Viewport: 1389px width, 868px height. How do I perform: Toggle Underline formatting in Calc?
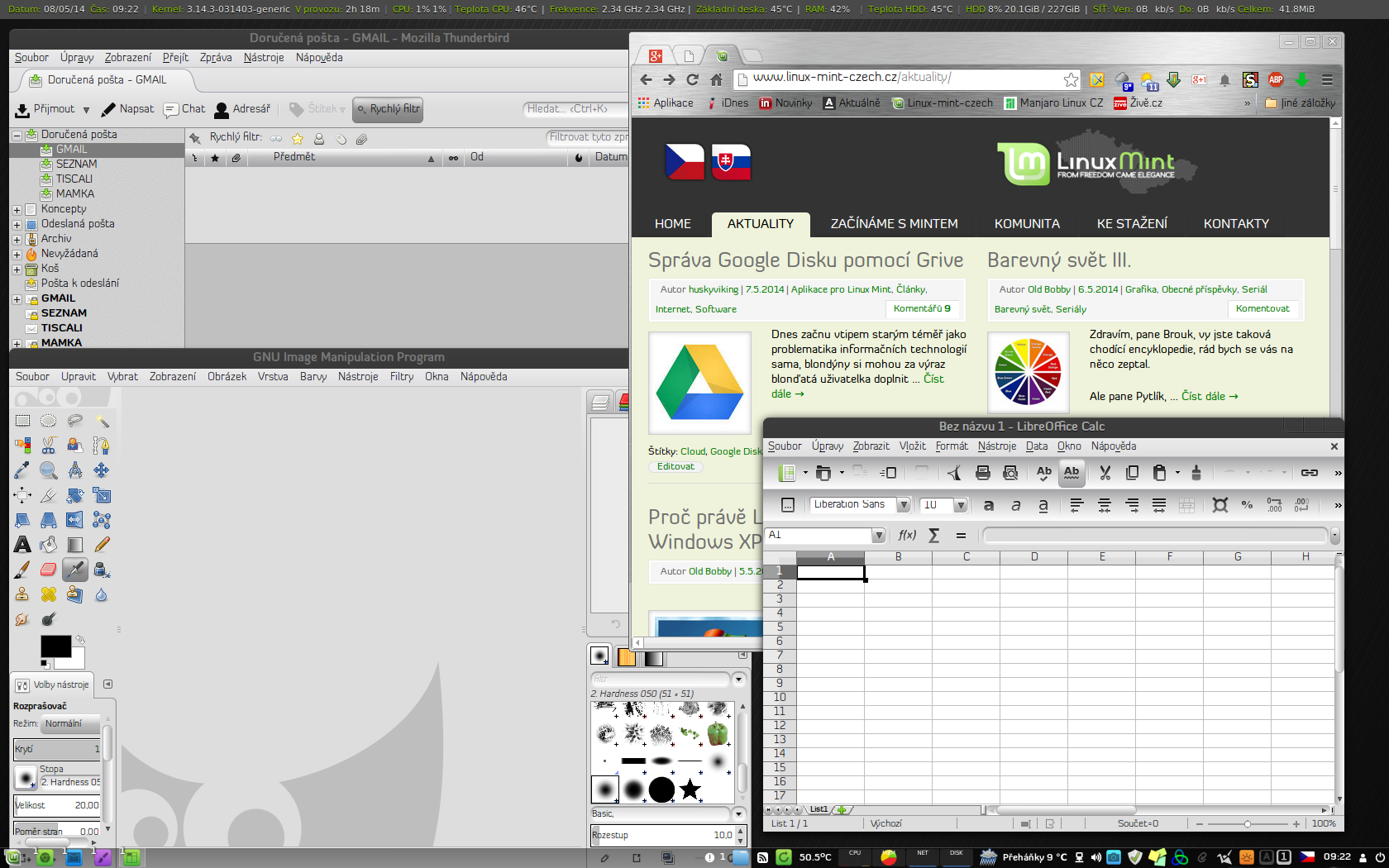click(1043, 505)
